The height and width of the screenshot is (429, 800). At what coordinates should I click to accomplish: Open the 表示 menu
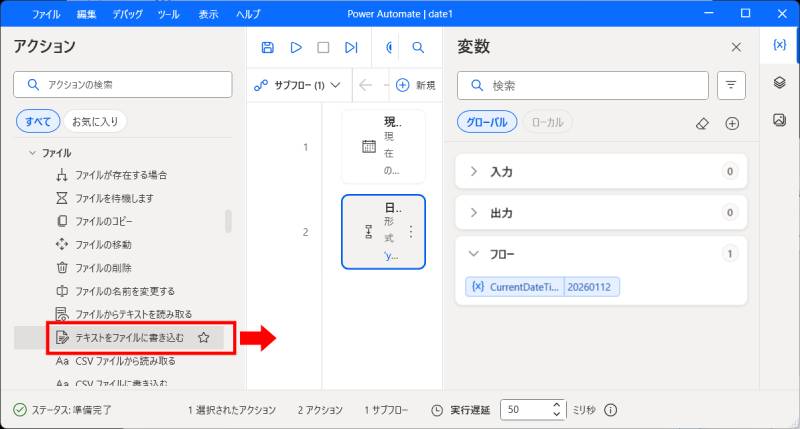pyautogui.click(x=208, y=14)
